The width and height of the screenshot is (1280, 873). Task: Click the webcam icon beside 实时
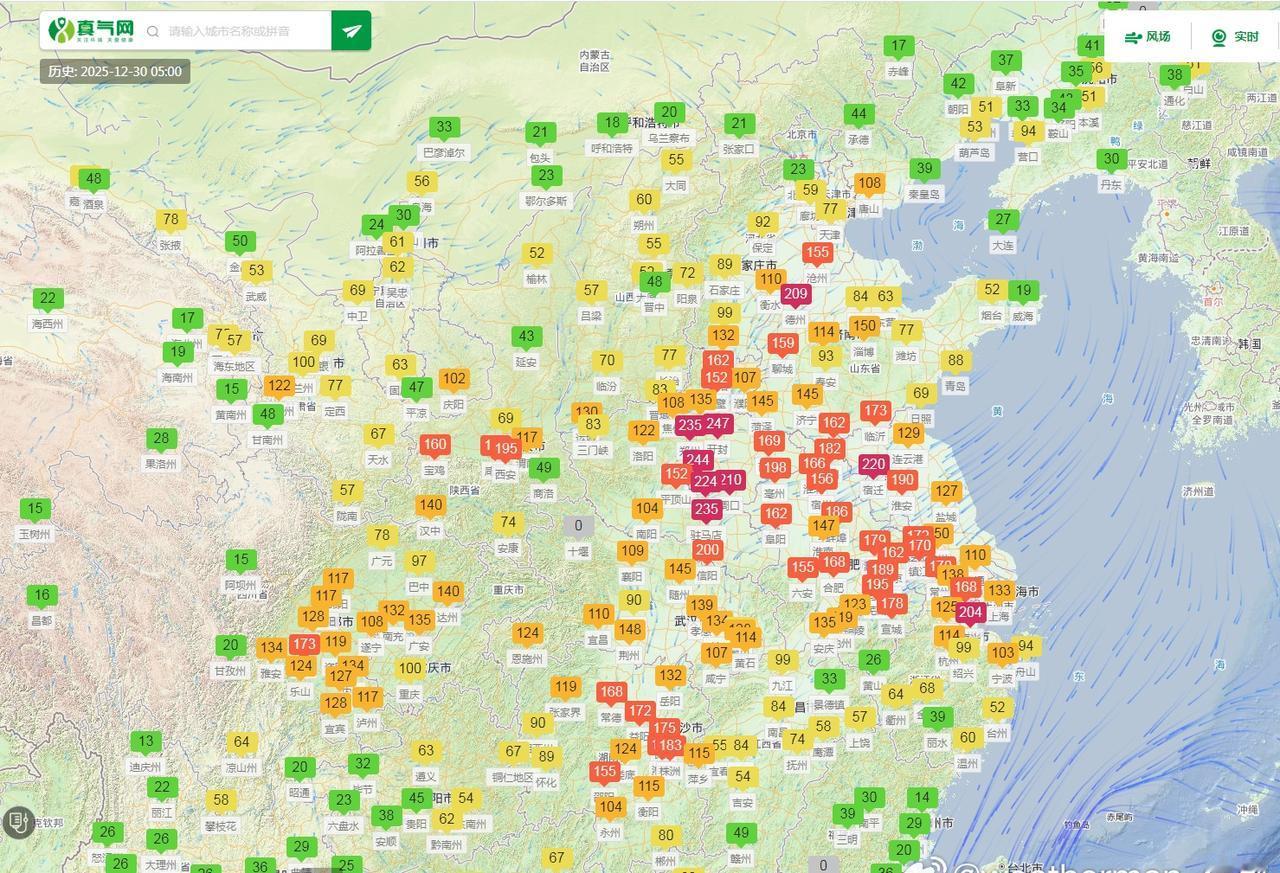1218,37
